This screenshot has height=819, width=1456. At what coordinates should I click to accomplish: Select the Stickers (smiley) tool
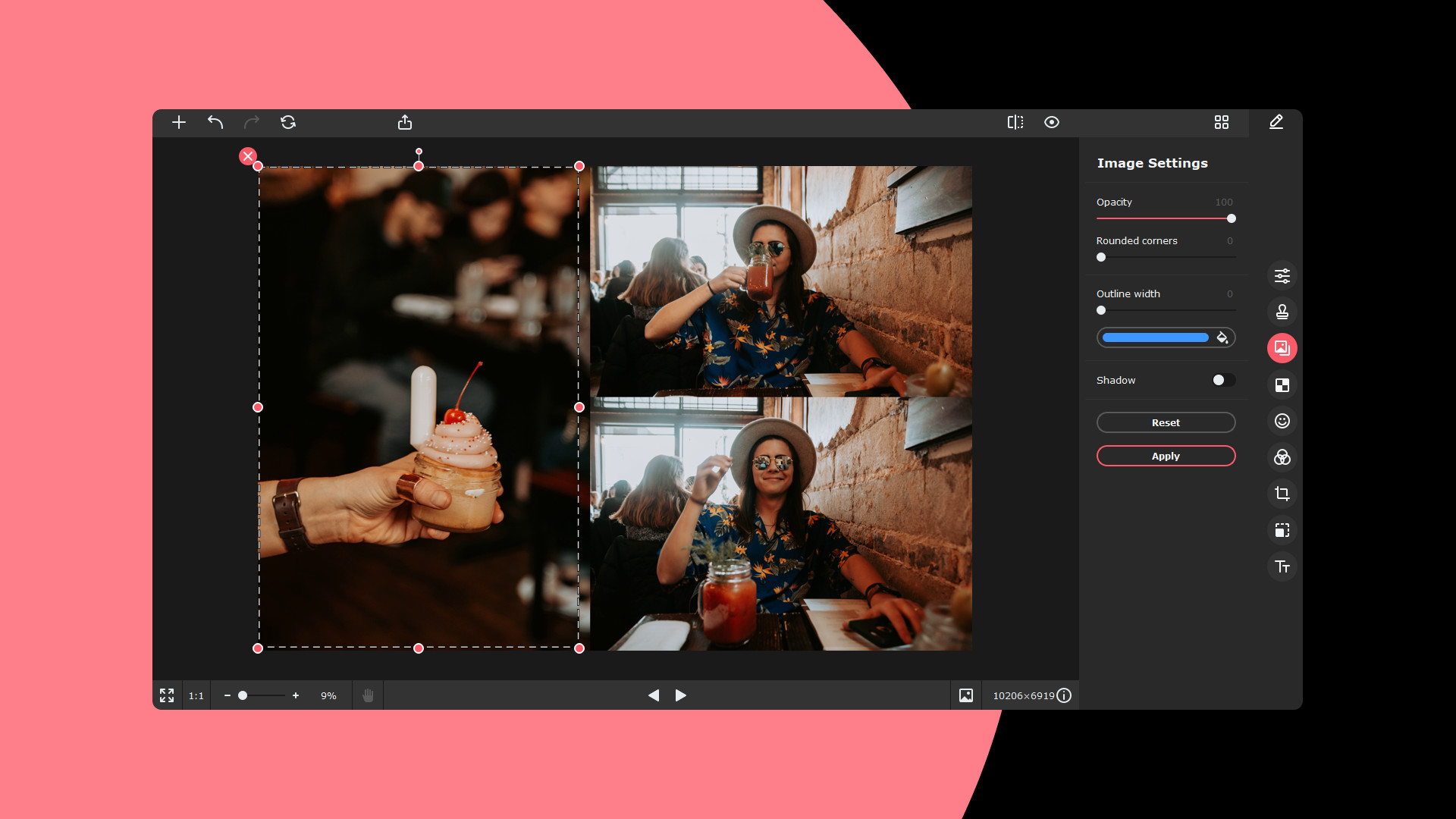[x=1282, y=421]
